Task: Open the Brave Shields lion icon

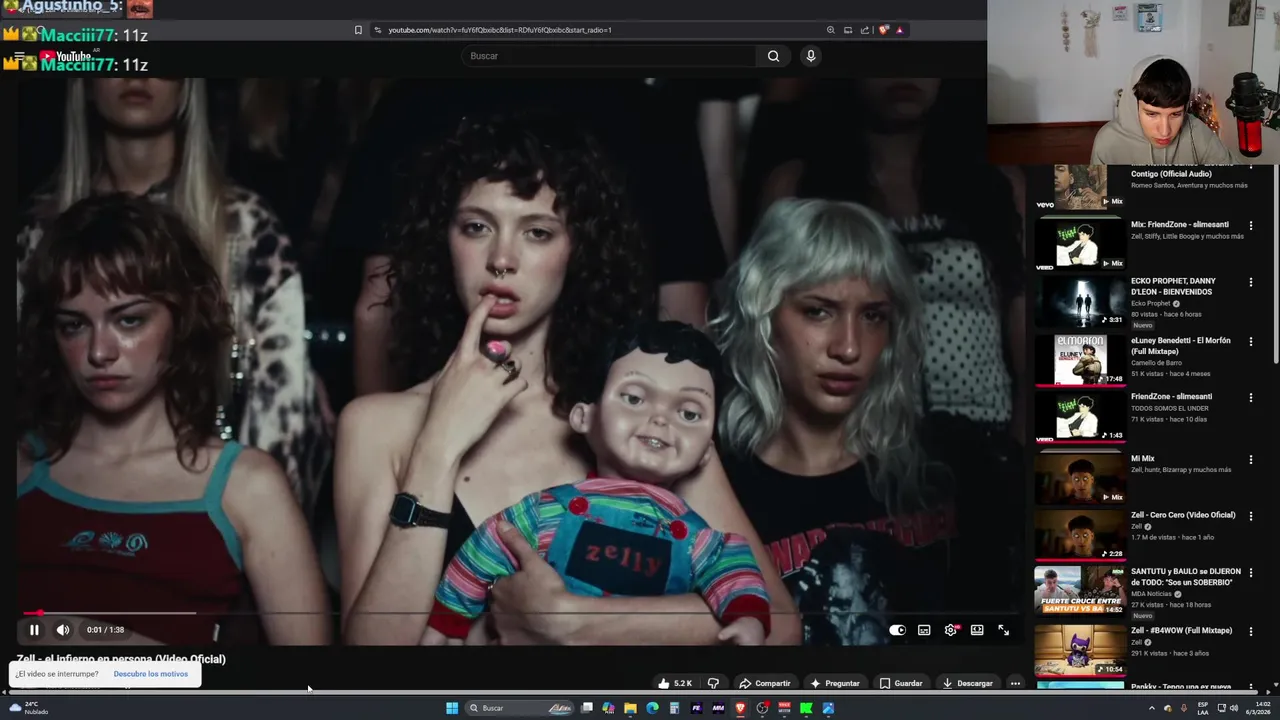Action: click(x=883, y=30)
